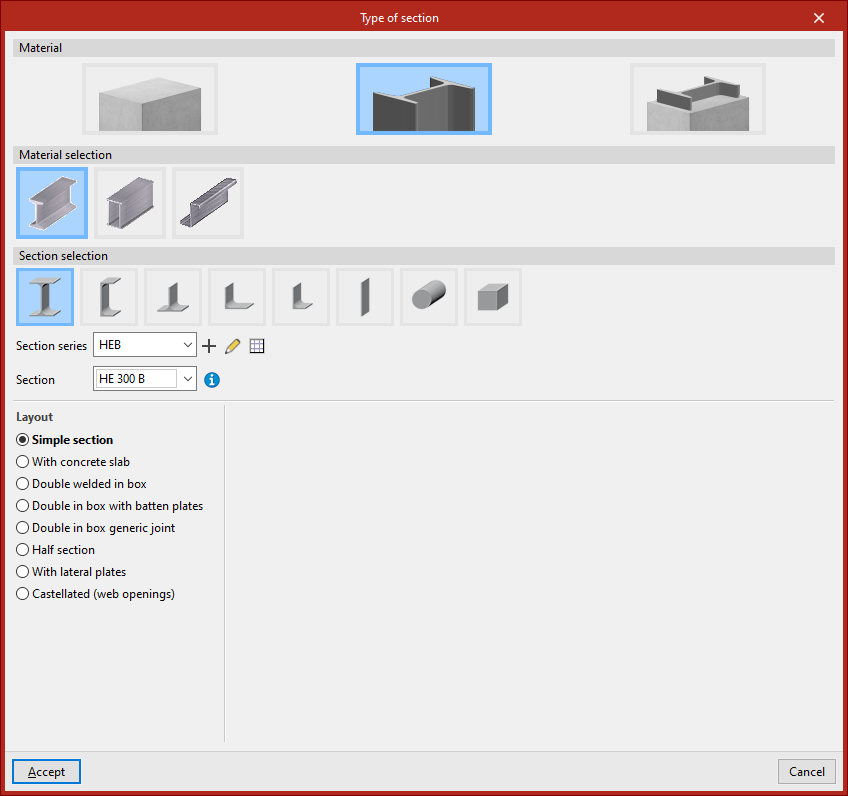Image resolution: width=848 pixels, height=796 pixels.
Task: Select the large equal-leg angle section icon
Action: tap(237, 297)
